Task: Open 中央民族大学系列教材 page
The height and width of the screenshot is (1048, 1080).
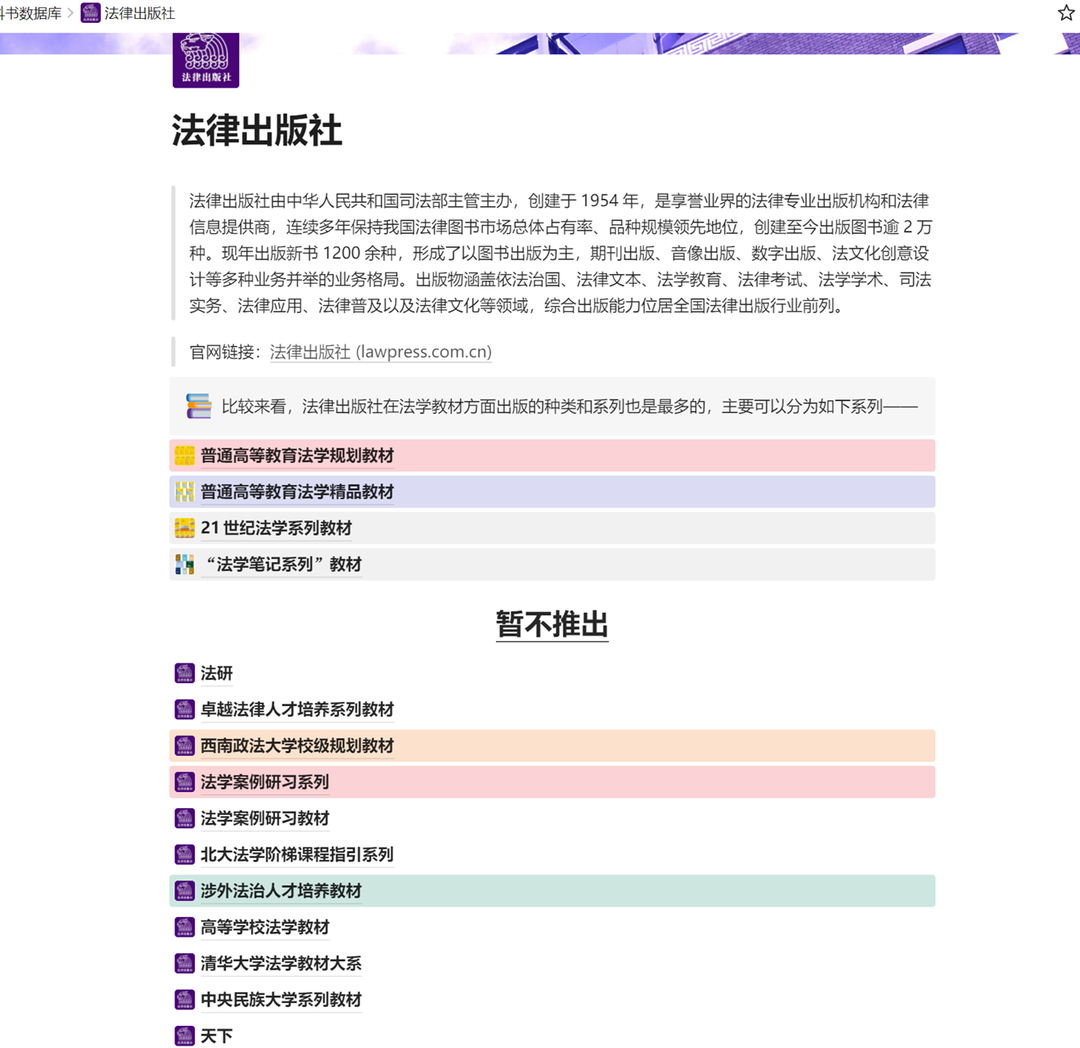Action: (x=281, y=1000)
